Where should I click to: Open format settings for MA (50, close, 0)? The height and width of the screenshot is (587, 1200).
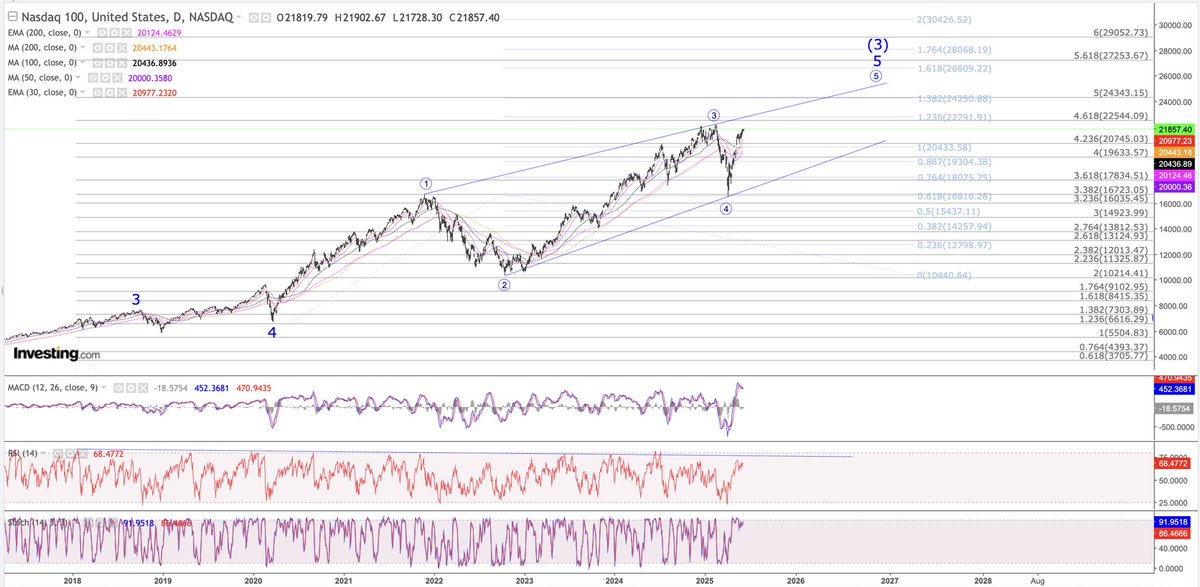coord(105,78)
